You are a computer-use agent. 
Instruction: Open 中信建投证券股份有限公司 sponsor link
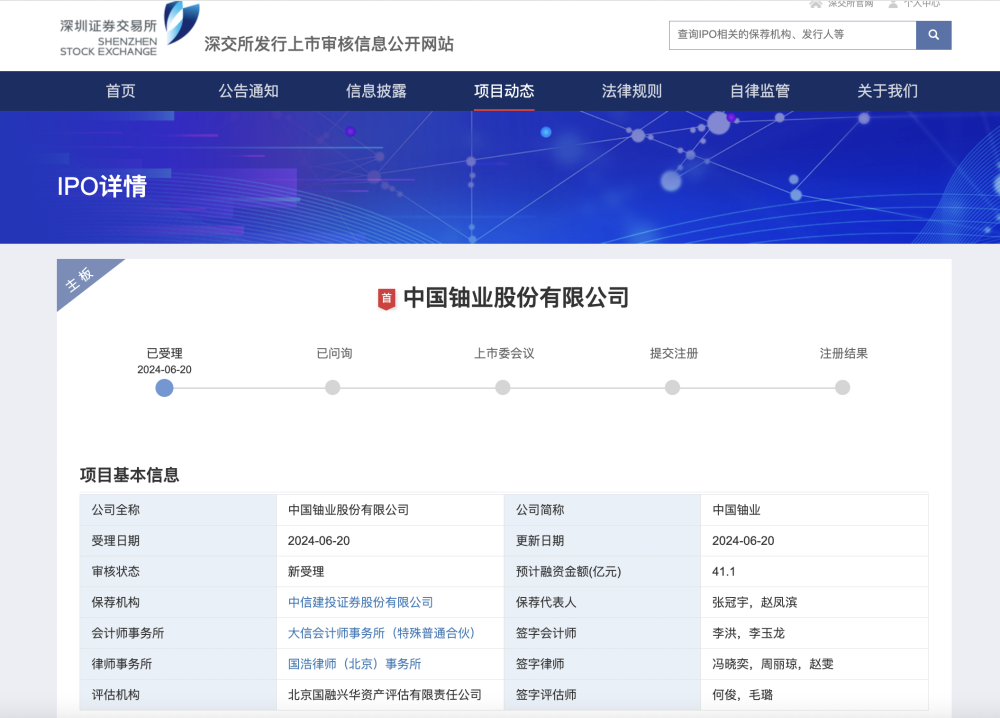coord(360,603)
